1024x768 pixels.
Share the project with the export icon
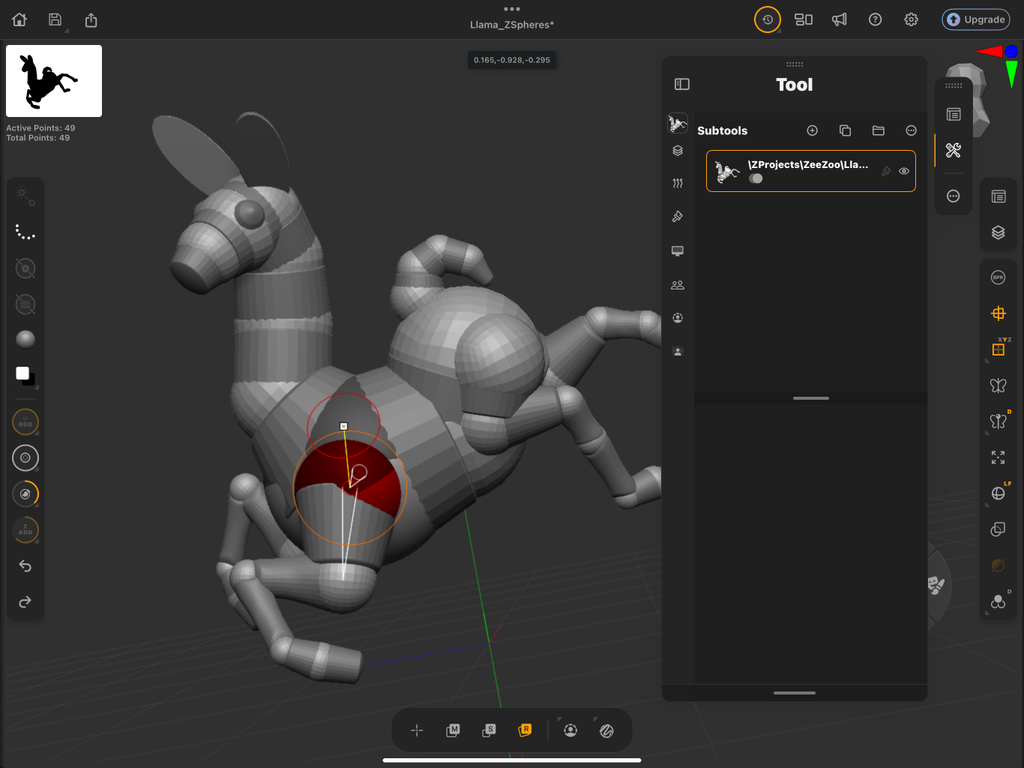click(x=90, y=19)
